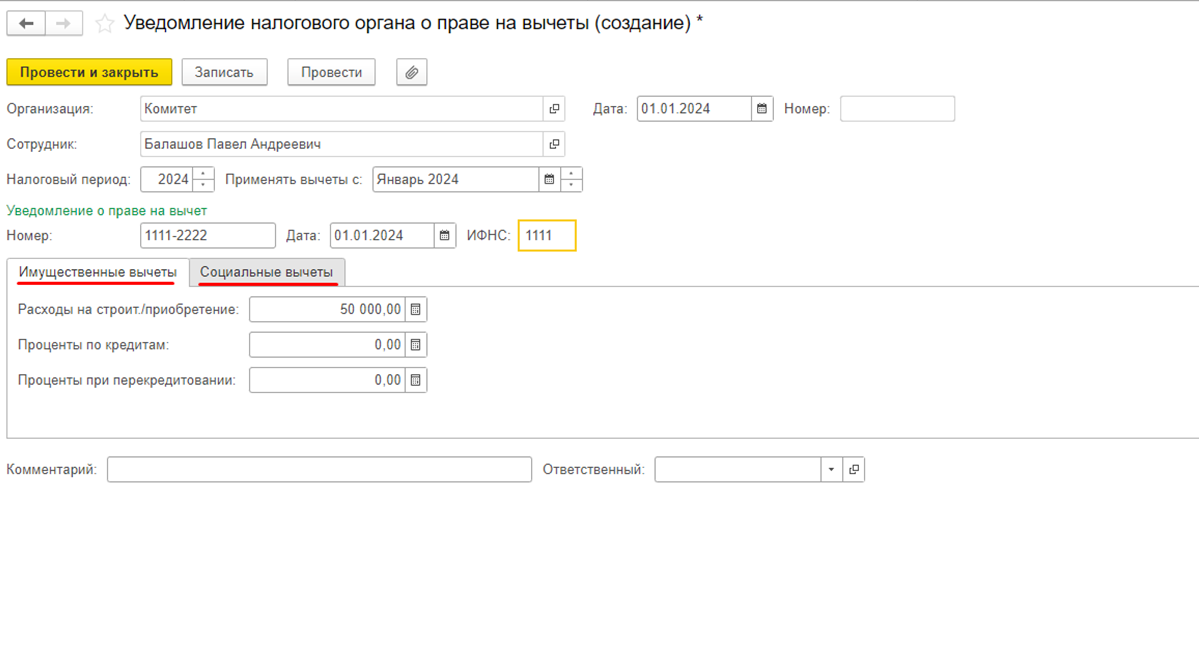Click the back navigation arrow
The height and width of the screenshot is (654, 1200).
(x=26, y=24)
